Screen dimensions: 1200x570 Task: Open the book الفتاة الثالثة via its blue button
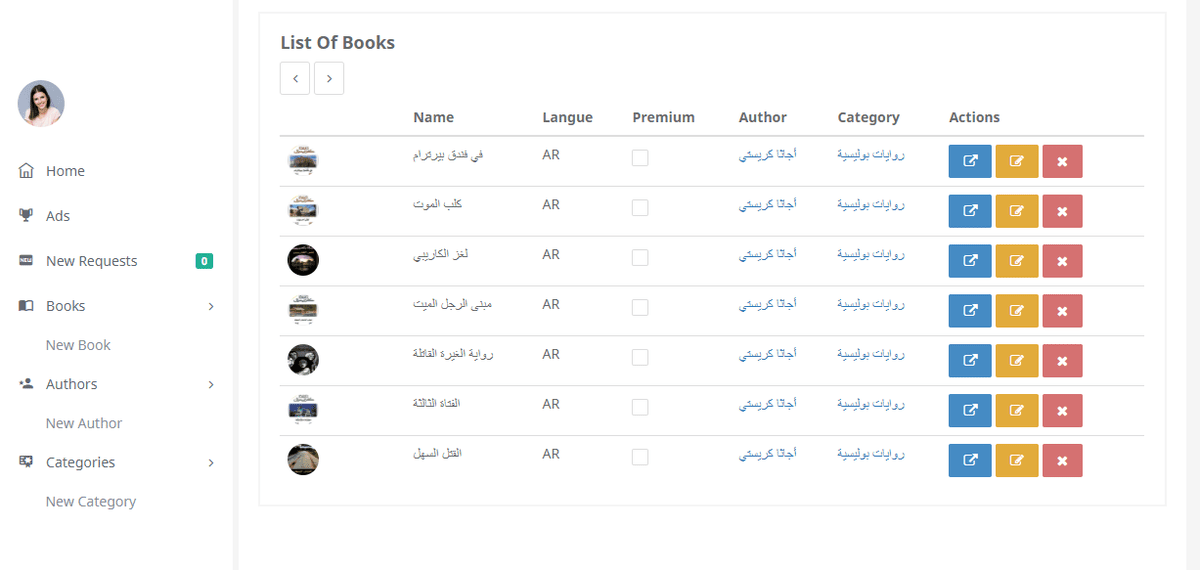(970, 411)
